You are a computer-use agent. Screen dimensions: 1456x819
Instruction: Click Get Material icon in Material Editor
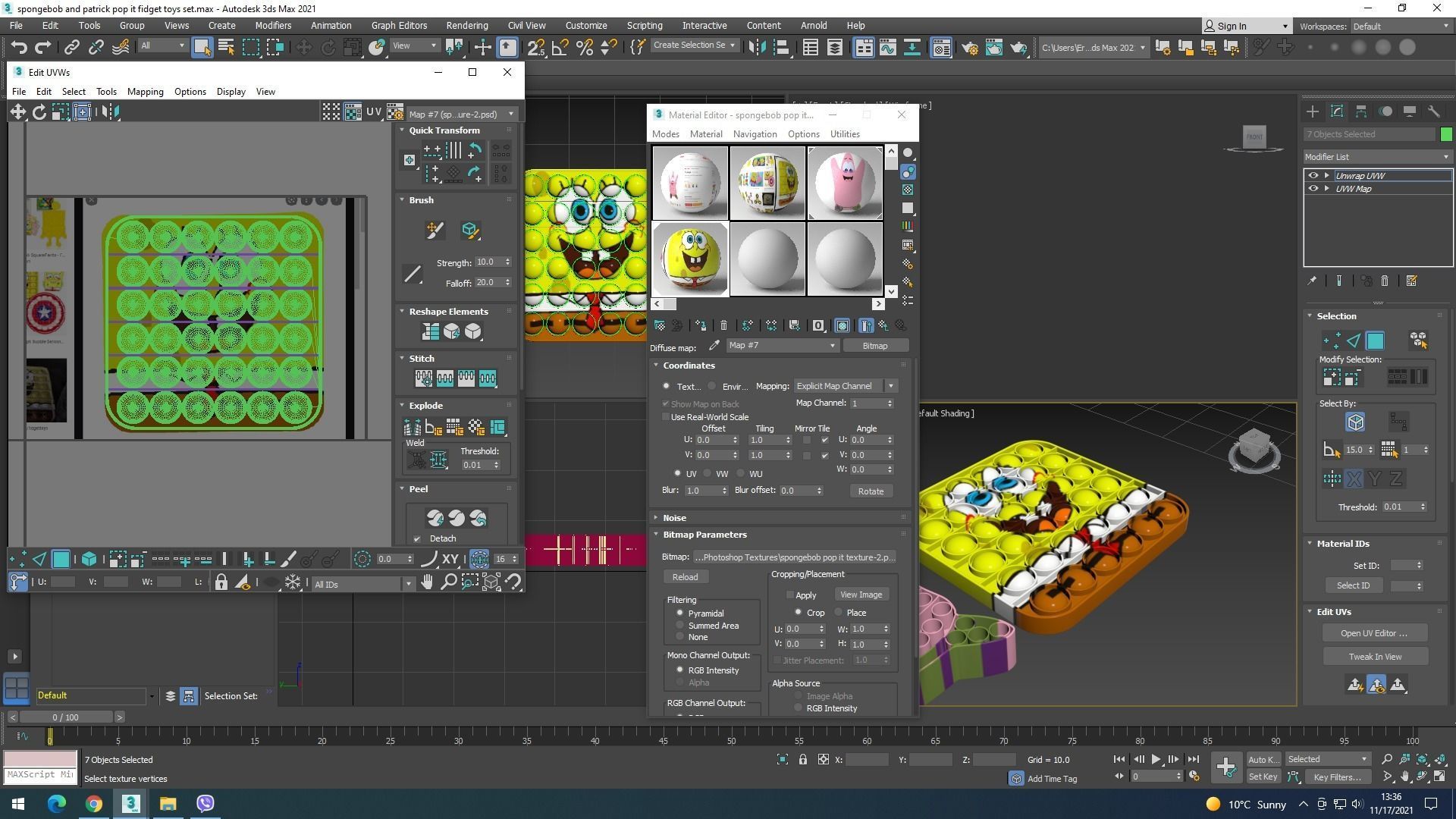coord(659,325)
